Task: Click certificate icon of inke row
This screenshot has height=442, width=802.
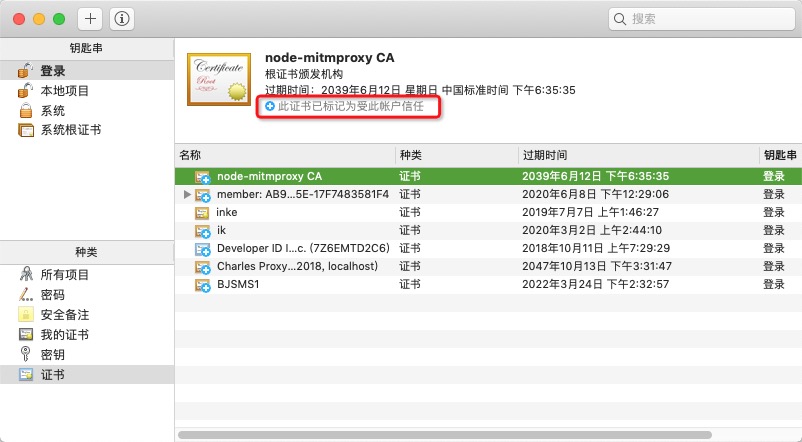Action: (x=202, y=212)
